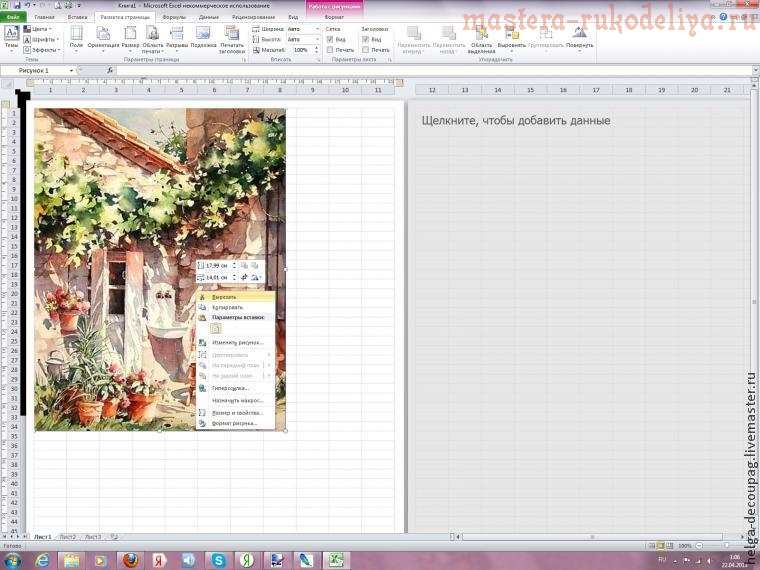The width and height of the screenshot is (760, 570).
Task: Open the Эффекты theme effects dropdown
Action: click(42, 50)
